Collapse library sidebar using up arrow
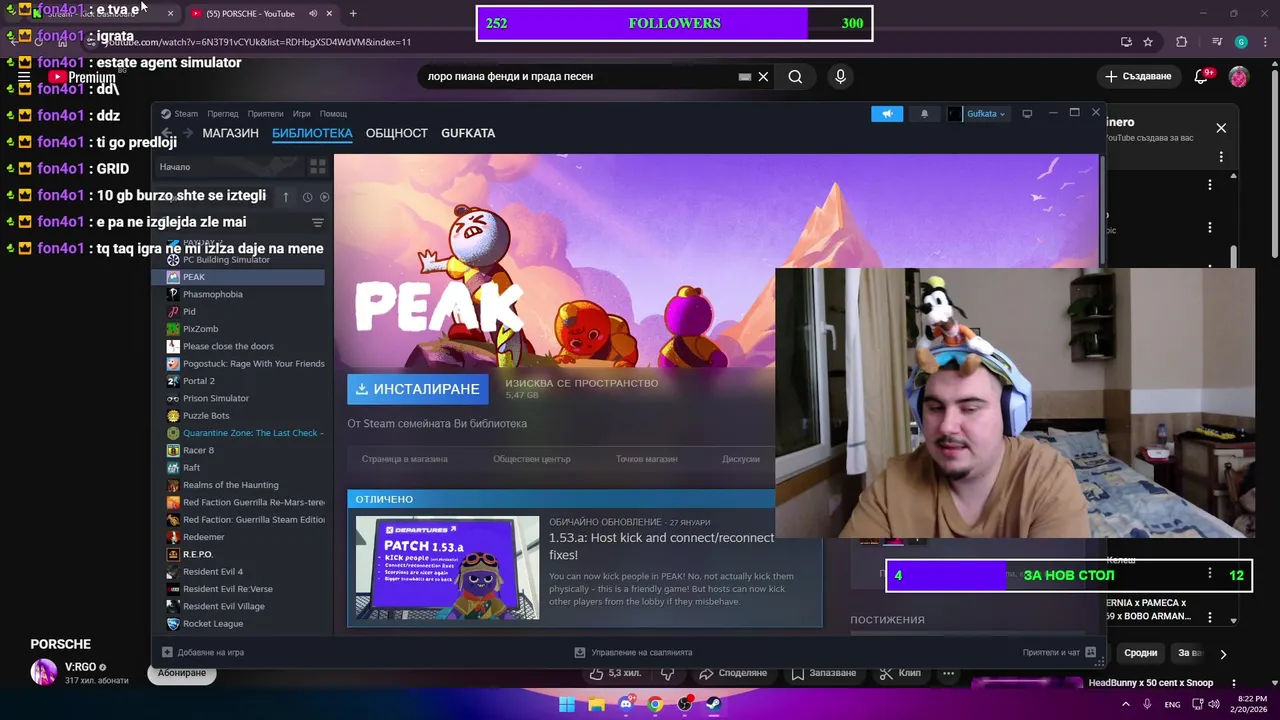The width and height of the screenshot is (1280, 720). [x=286, y=197]
